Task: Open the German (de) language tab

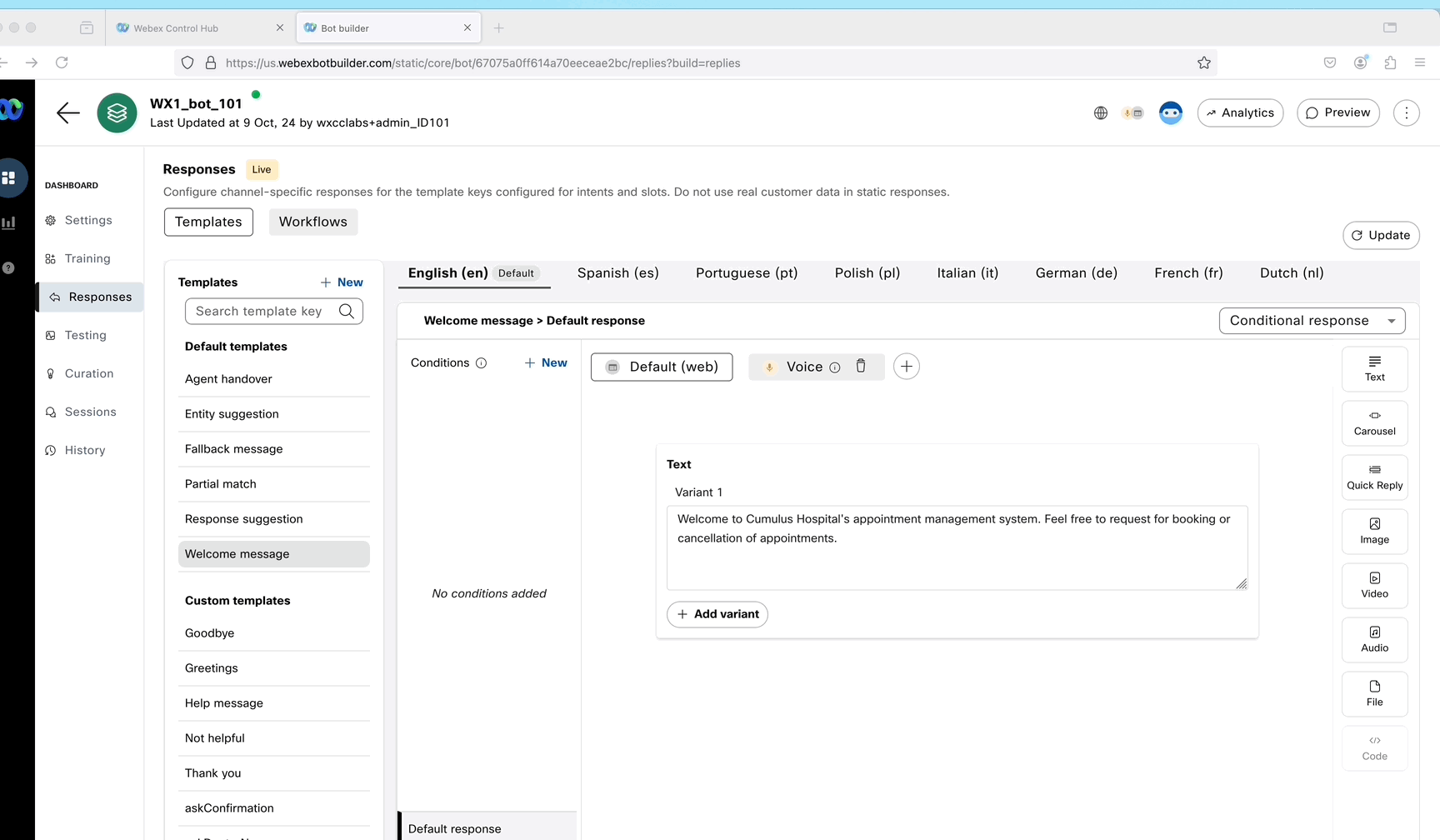Action: point(1076,273)
